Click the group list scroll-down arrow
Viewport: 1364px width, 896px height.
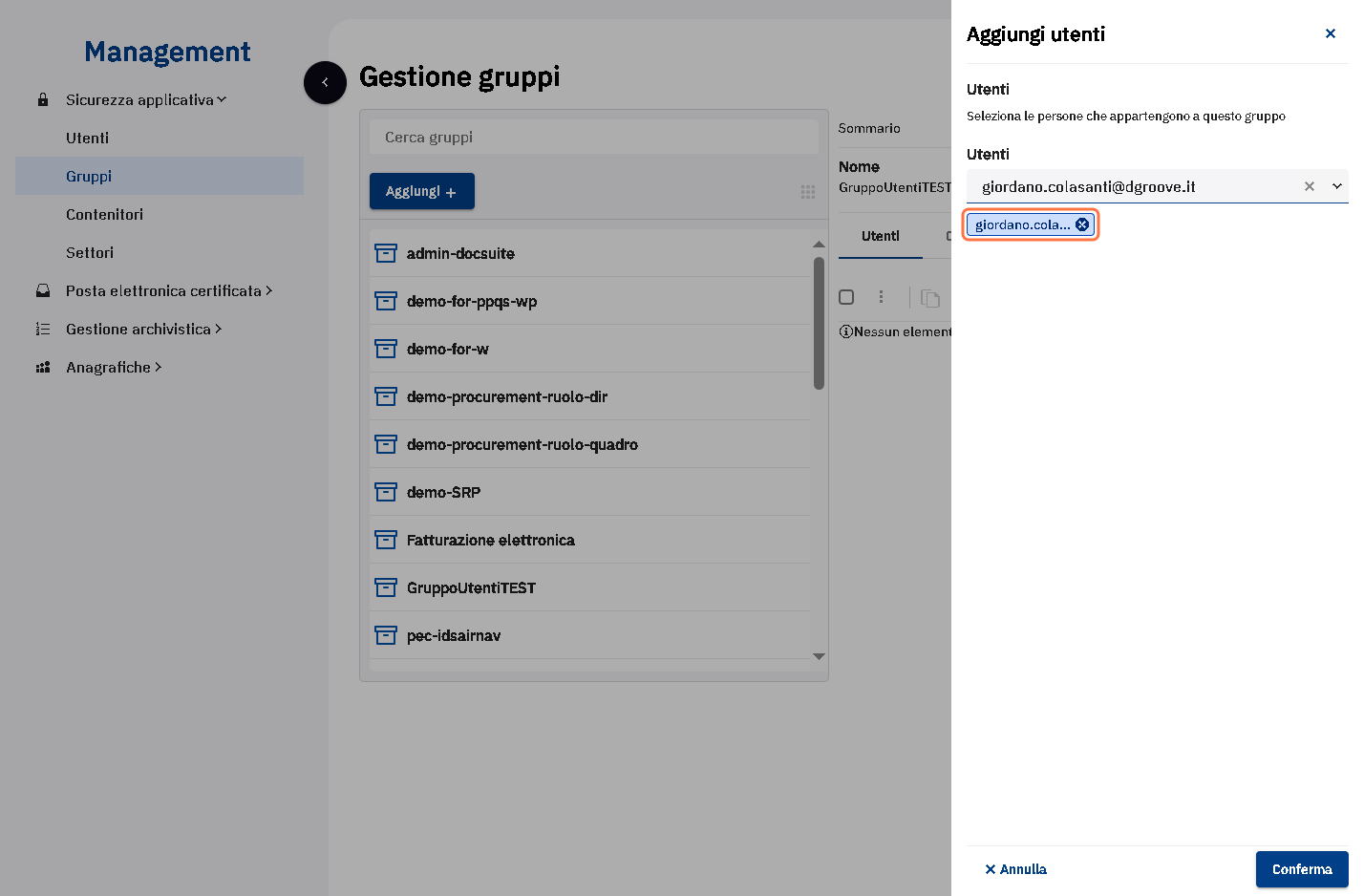click(x=819, y=656)
